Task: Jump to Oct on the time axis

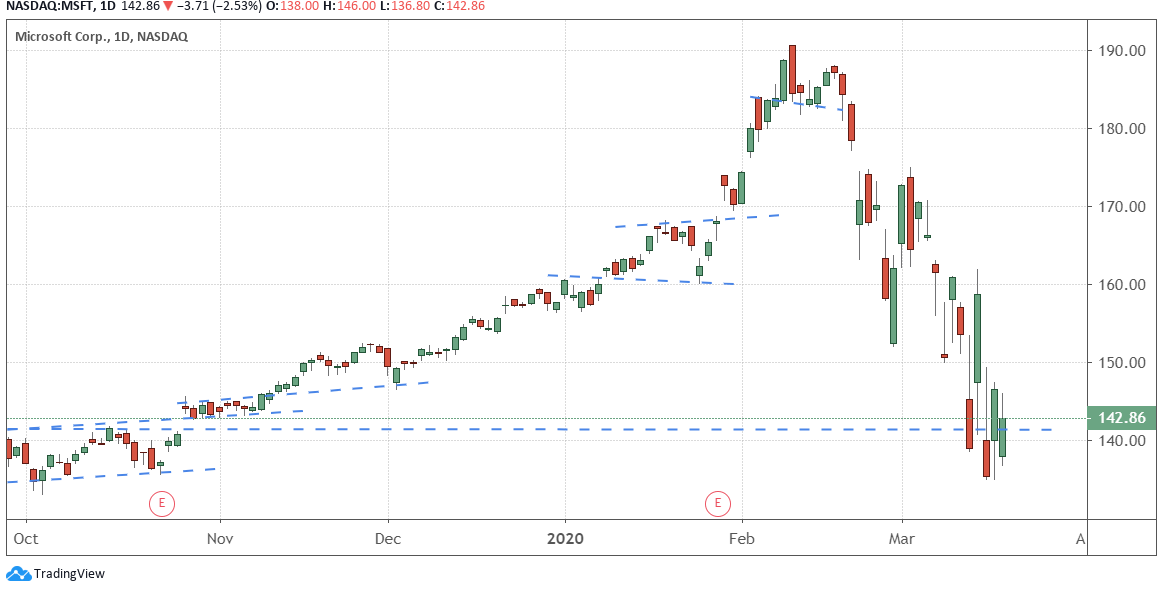Action: pos(27,539)
